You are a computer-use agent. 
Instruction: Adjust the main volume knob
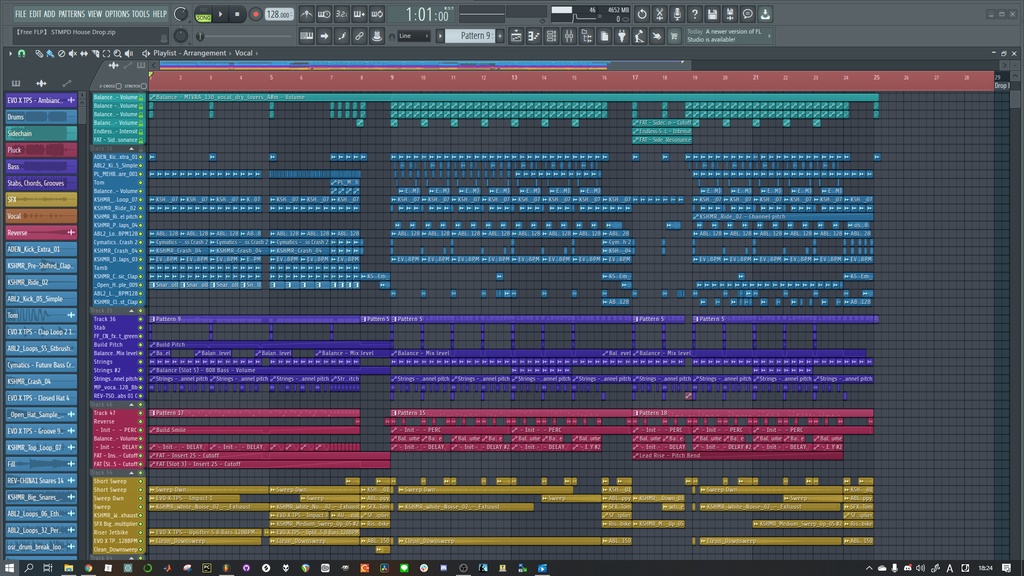coord(181,14)
